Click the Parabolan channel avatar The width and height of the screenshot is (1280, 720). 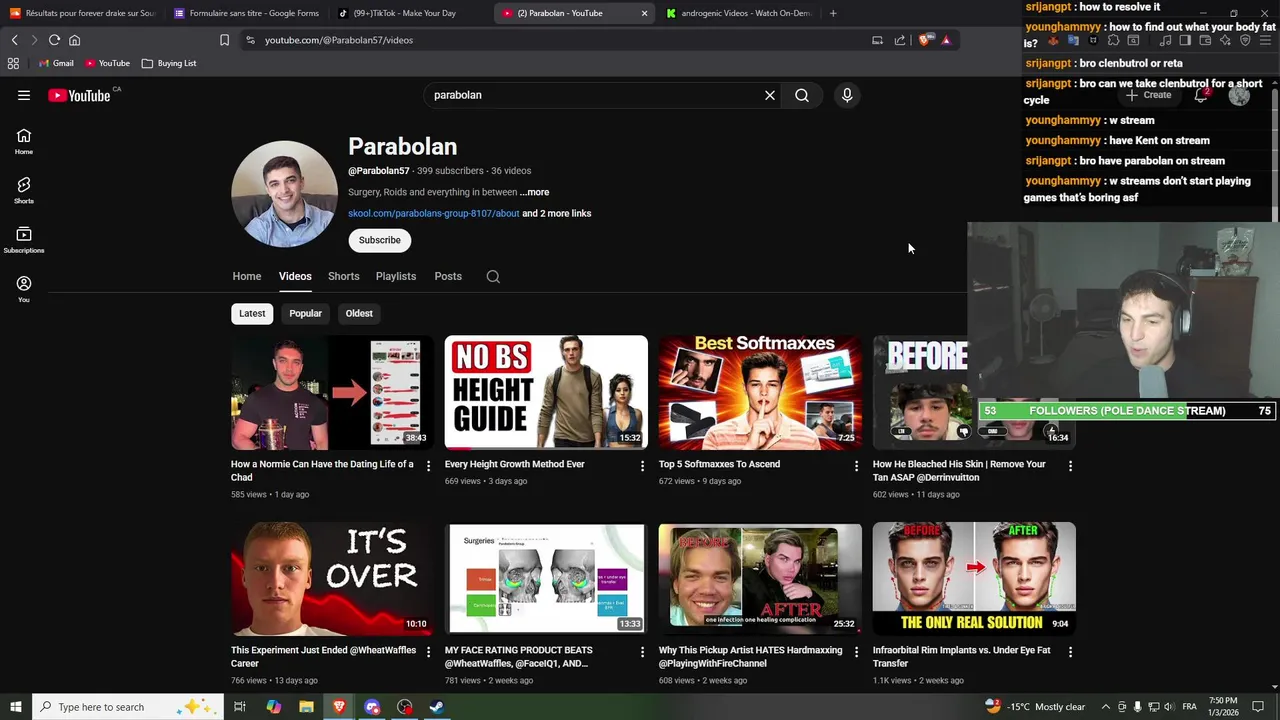click(x=284, y=194)
